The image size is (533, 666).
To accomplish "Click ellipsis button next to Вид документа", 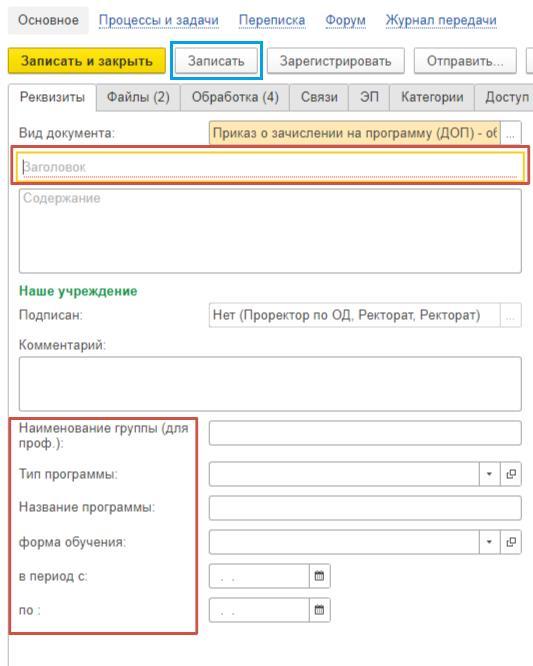I will click(510, 133).
